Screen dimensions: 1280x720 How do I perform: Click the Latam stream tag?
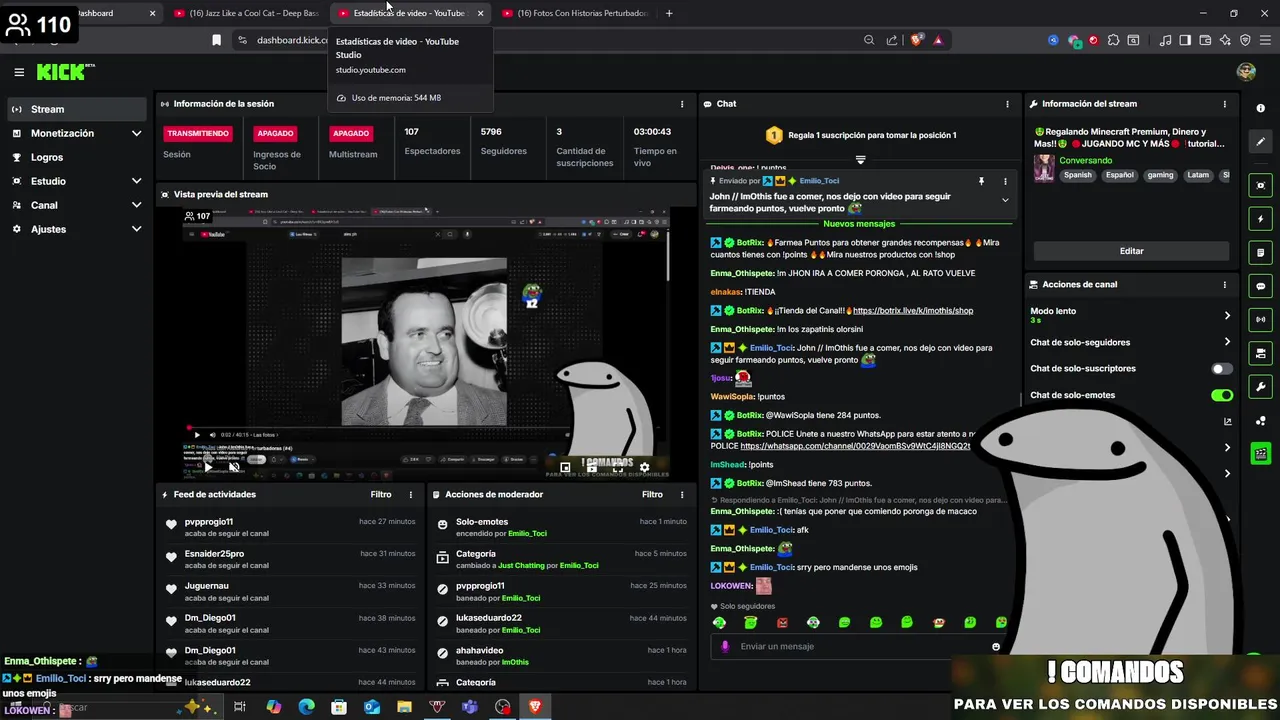(x=1198, y=175)
